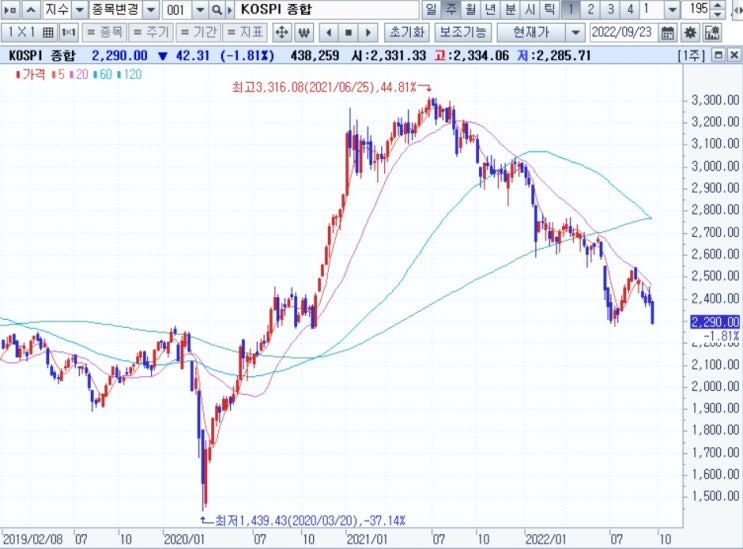Click the 20-period moving average legend
The width and height of the screenshot is (743, 549).
(79, 74)
